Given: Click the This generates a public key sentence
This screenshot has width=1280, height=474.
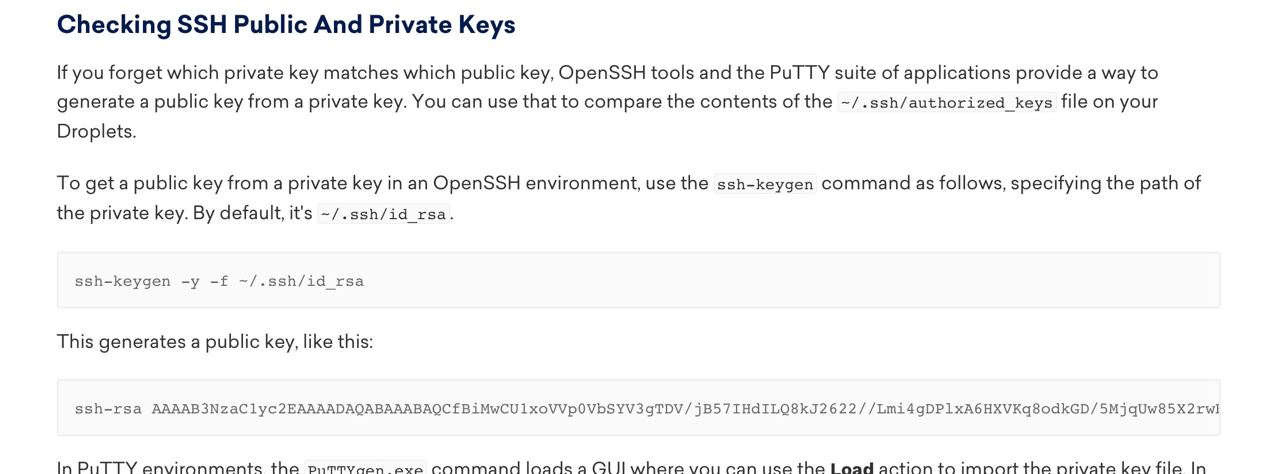Looking at the screenshot, I should pyautogui.click(x=215, y=342).
